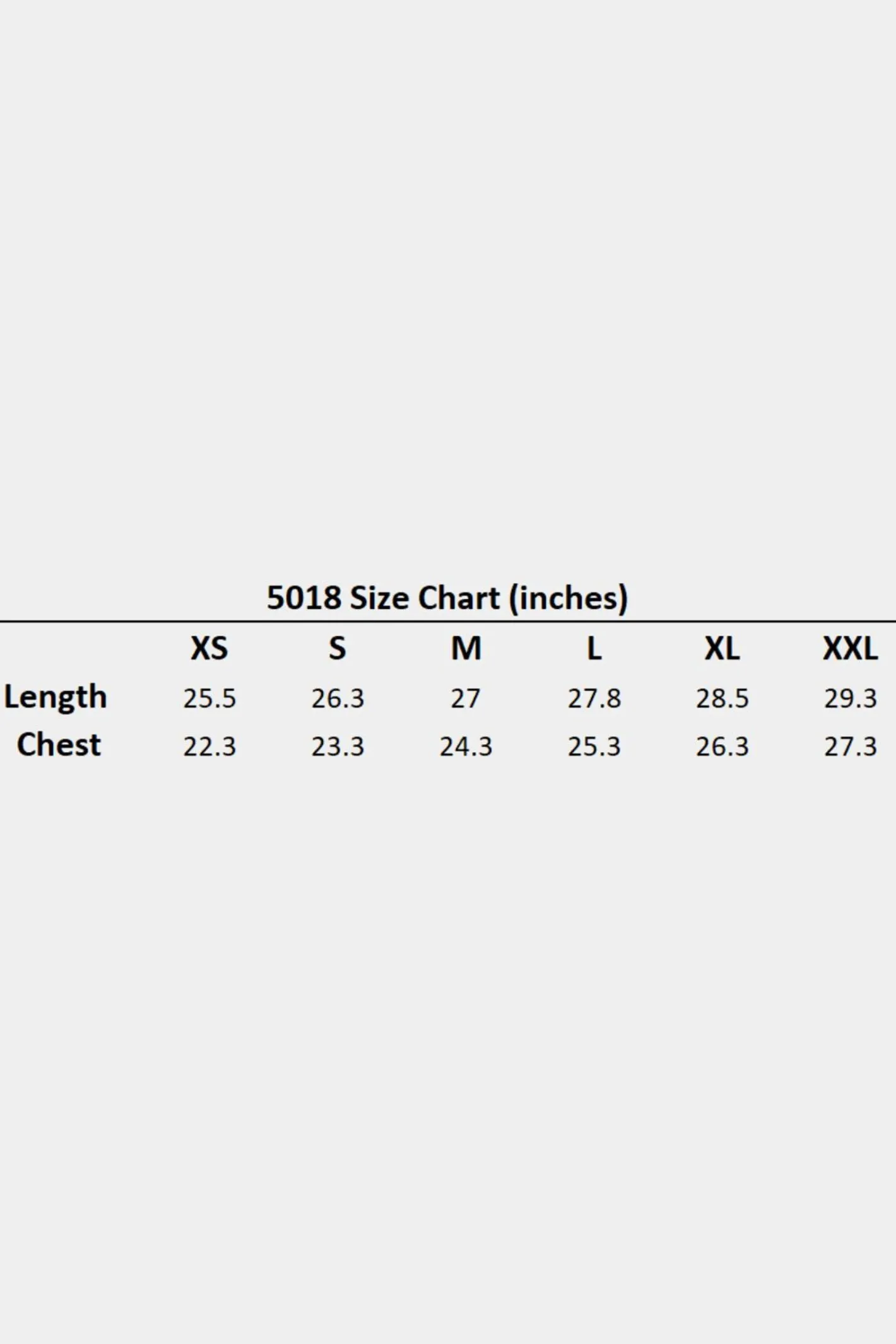Image resolution: width=896 pixels, height=1344 pixels.
Task: Select the L size header
Action: (594, 649)
